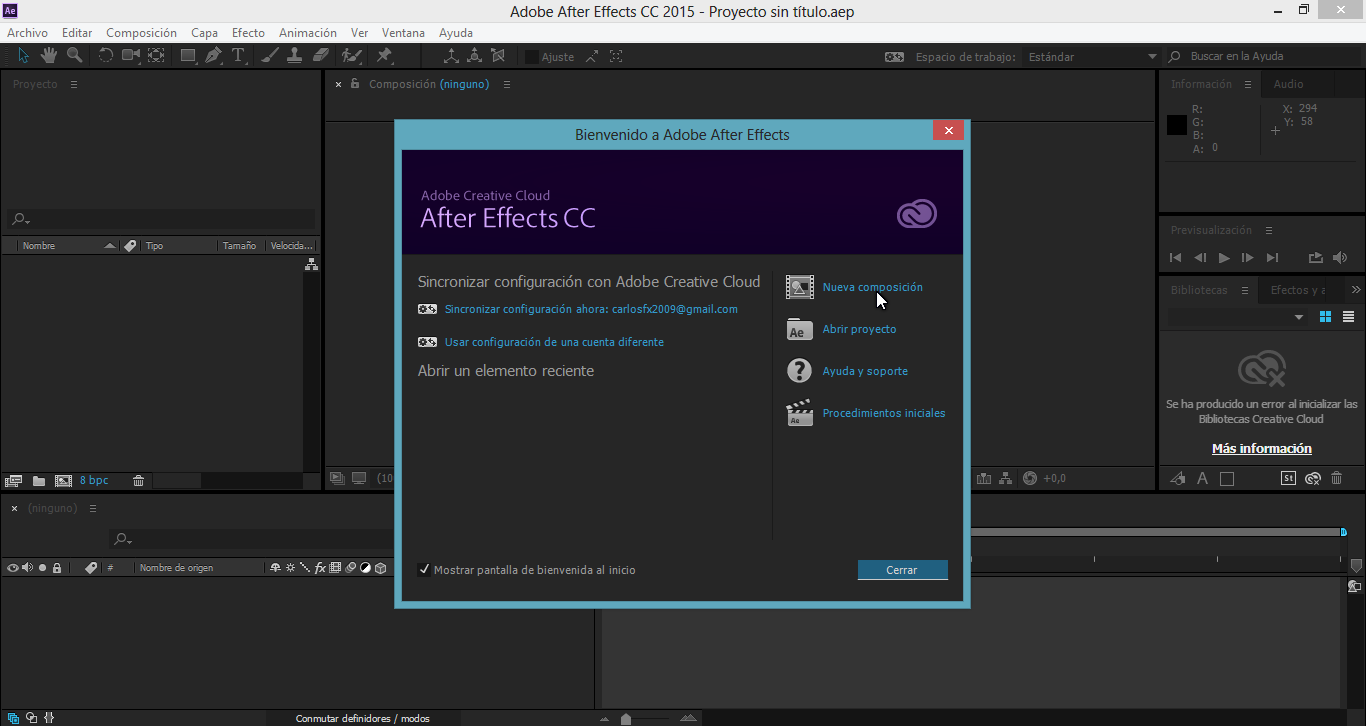Create a new folder in Project panel

point(39,481)
